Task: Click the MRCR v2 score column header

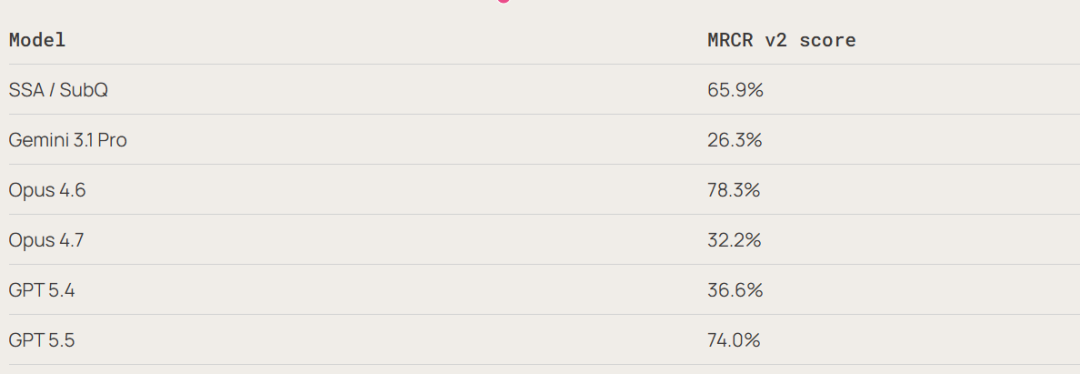Action: pyautogui.click(x=782, y=40)
